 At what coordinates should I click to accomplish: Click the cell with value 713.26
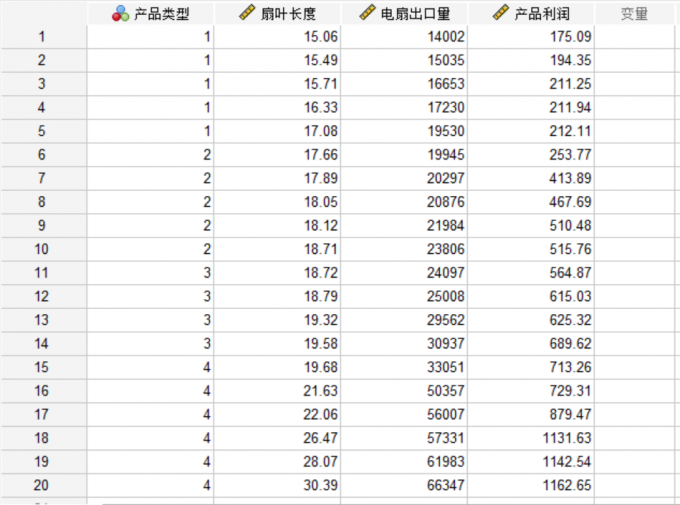pyautogui.click(x=531, y=367)
